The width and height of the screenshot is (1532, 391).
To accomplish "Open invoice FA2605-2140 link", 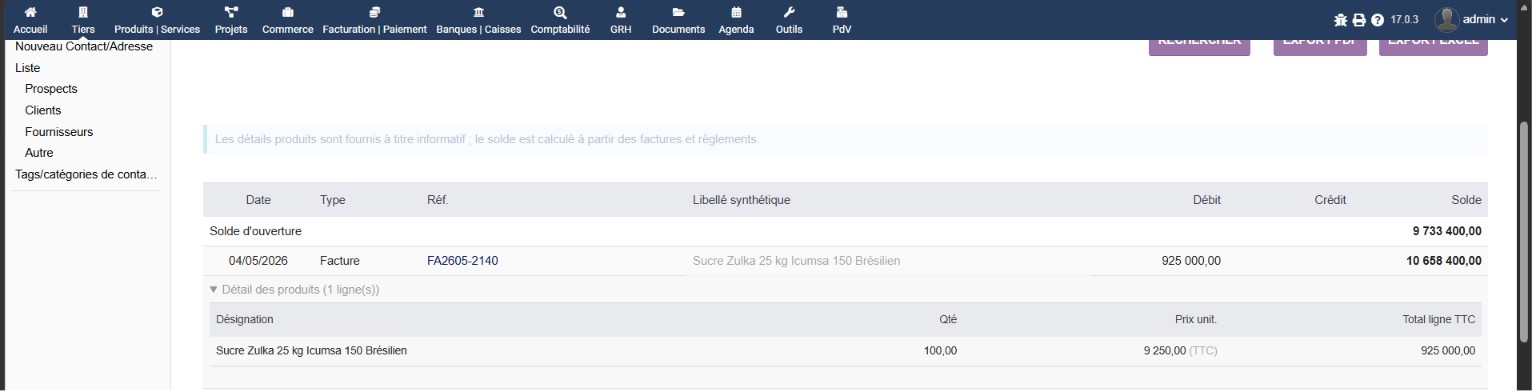I will (x=462, y=261).
